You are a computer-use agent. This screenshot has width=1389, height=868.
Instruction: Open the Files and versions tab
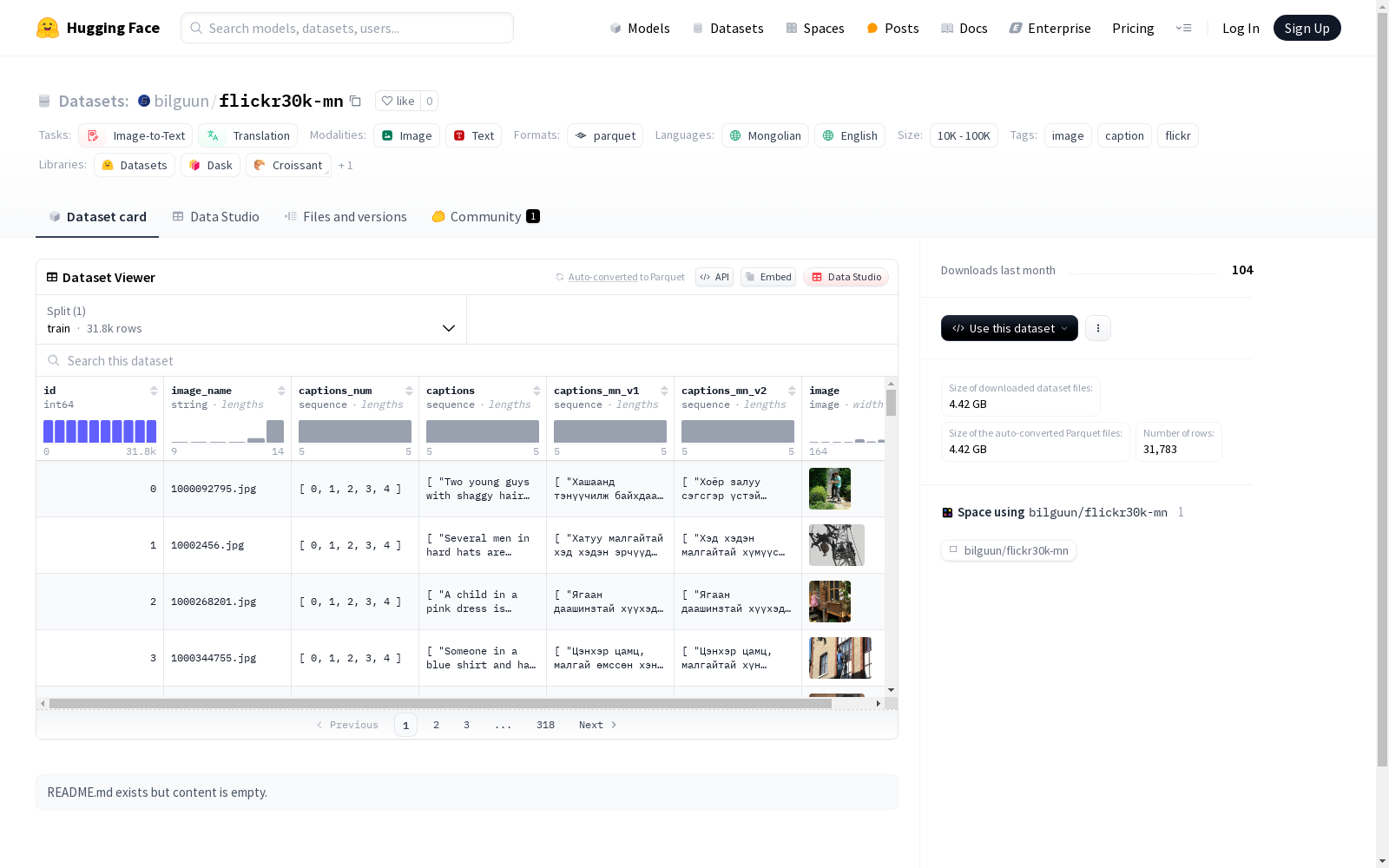[x=346, y=217]
